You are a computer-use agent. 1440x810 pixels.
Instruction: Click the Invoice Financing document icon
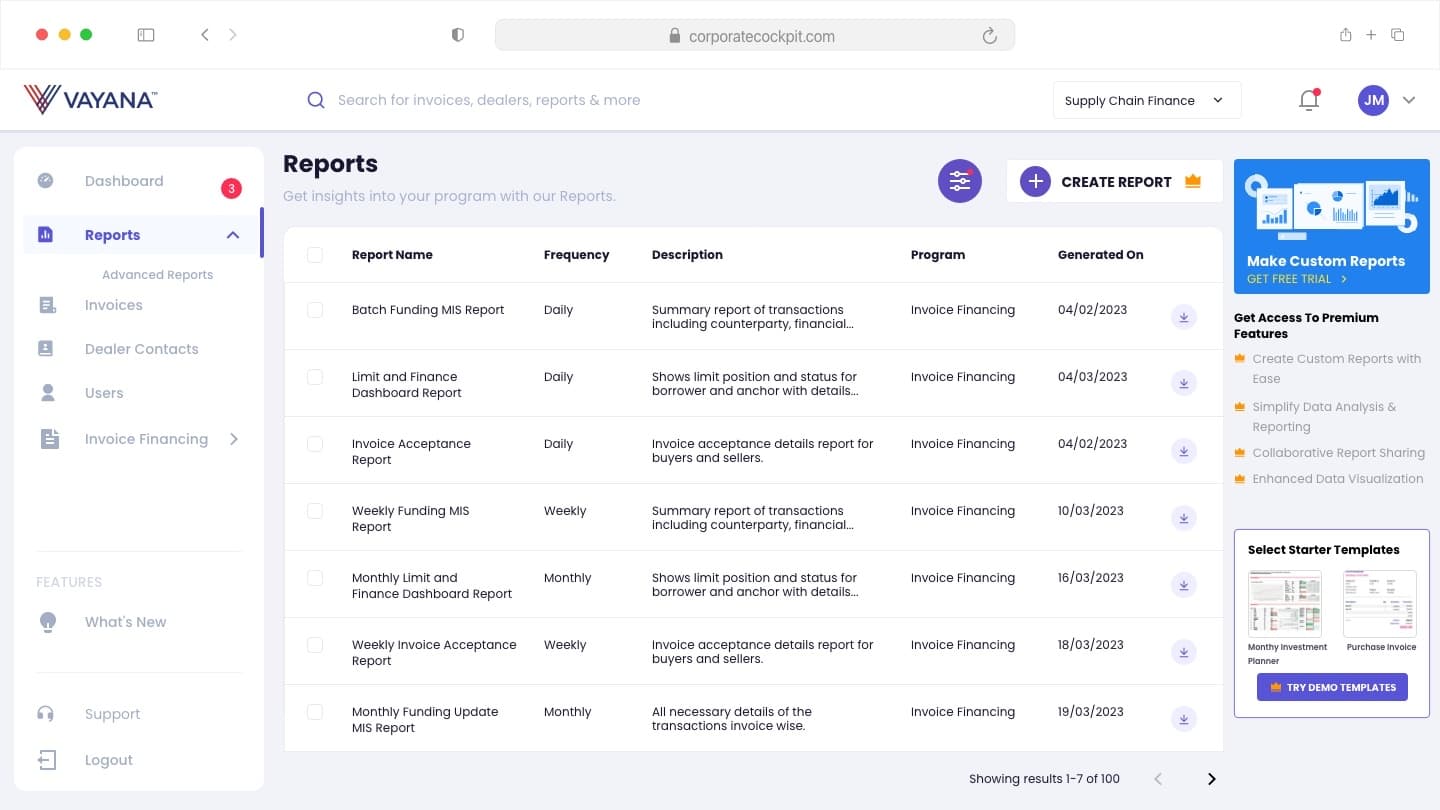[x=49, y=439]
